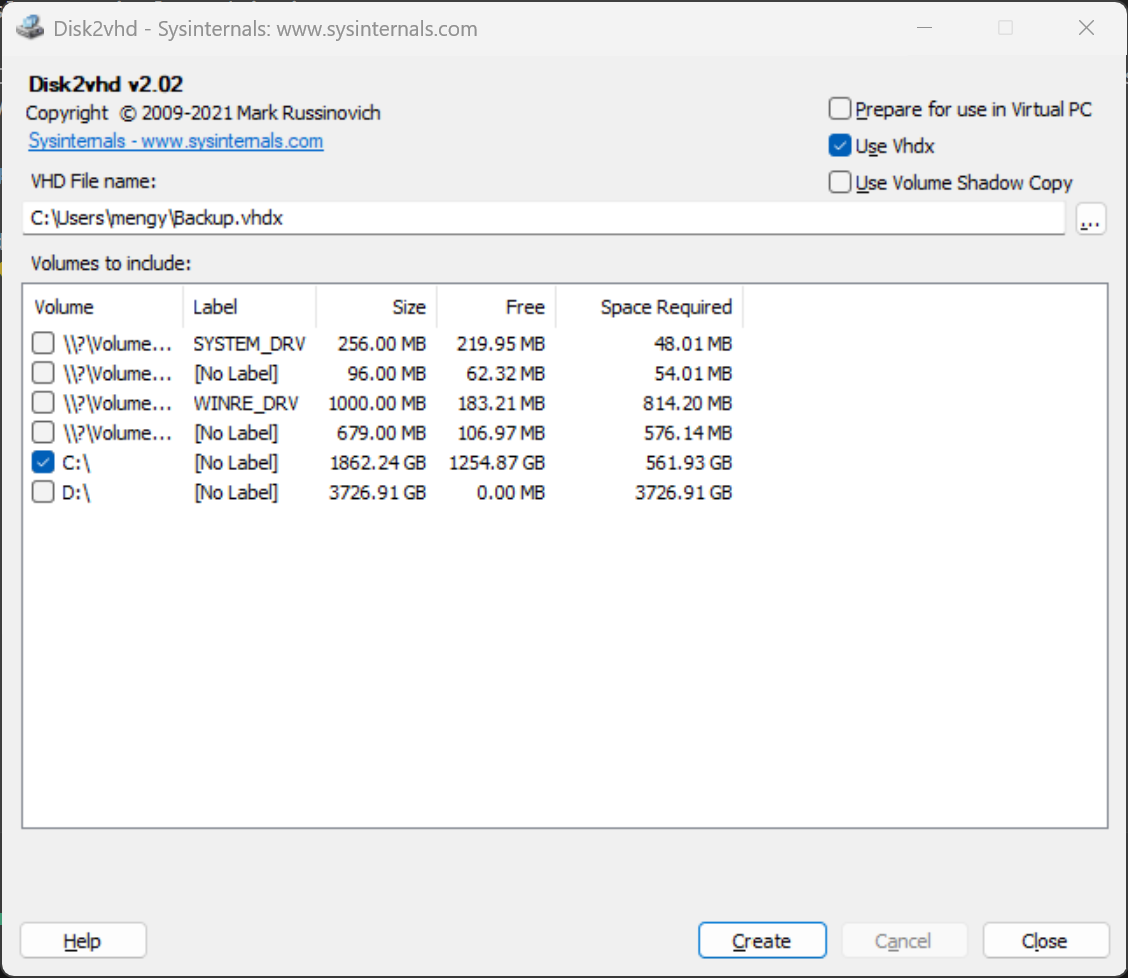Check the D:\ volume for backup
Screen dimensions: 1128x978
click(x=43, y=491)
